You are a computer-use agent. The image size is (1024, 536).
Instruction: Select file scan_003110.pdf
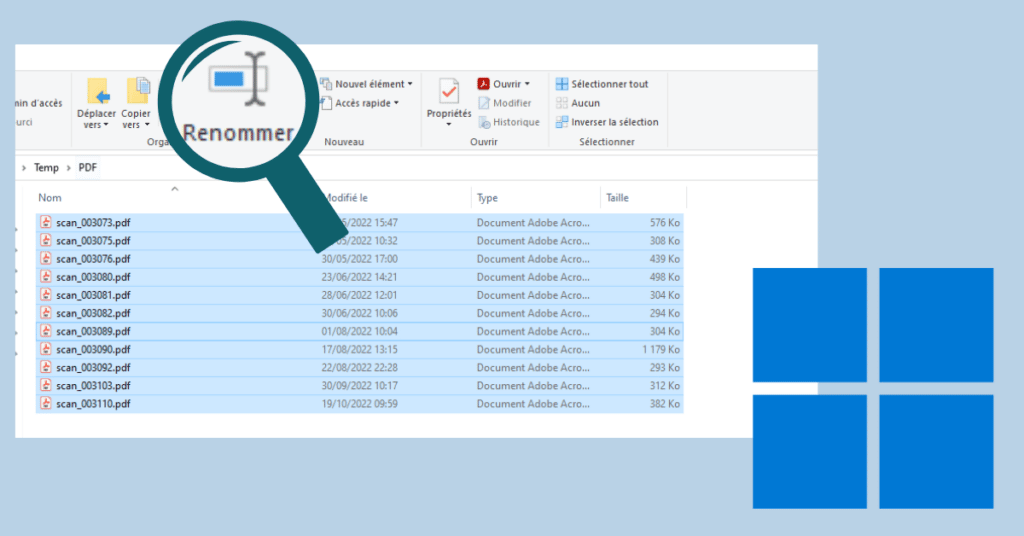point(93,403)
